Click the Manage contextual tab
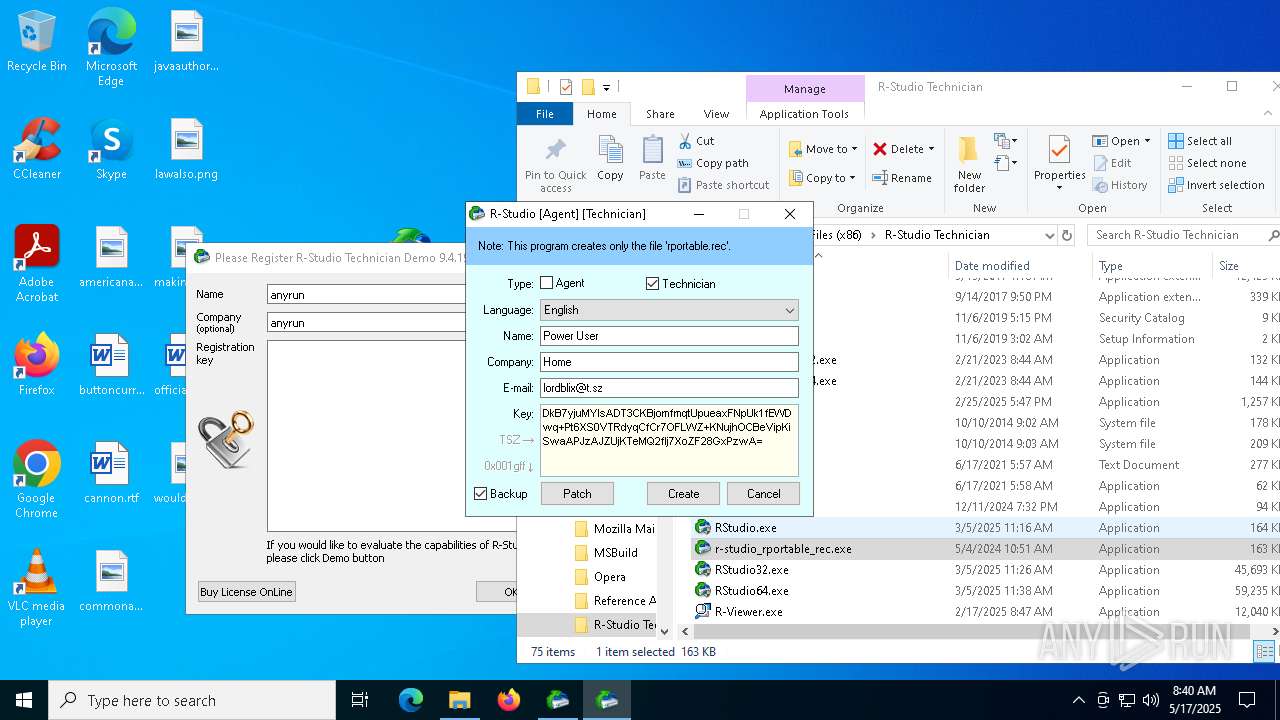1280x720 pixels. (x=804, y=88)
